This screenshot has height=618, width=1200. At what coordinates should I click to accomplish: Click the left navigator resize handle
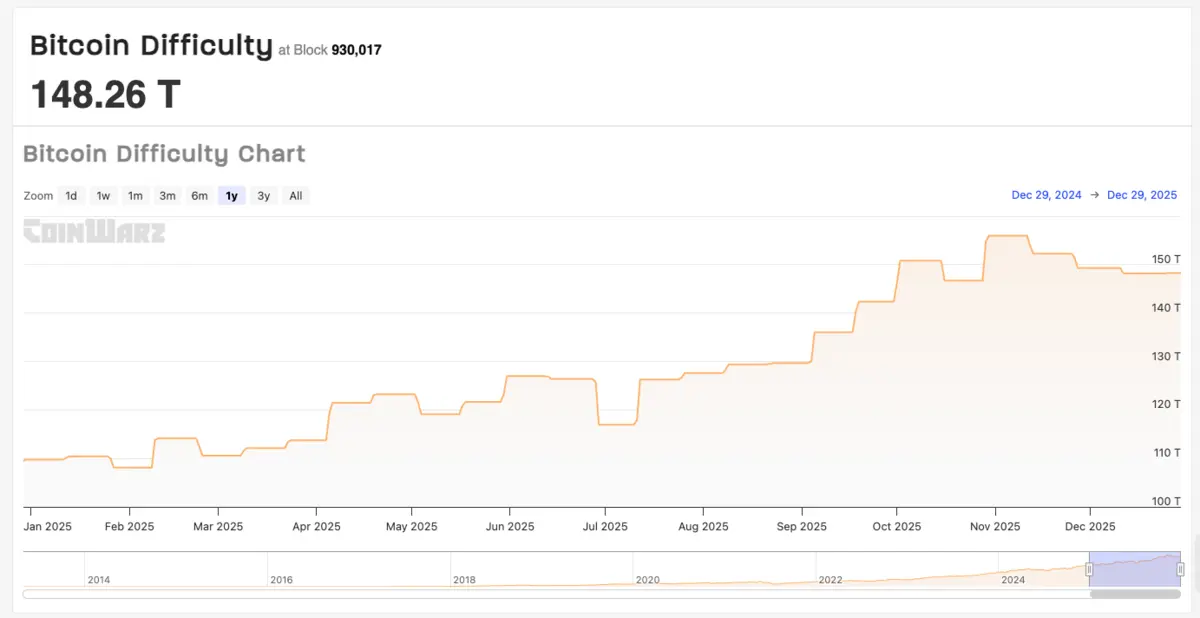pyautogui.click(x=1089, y=568)
